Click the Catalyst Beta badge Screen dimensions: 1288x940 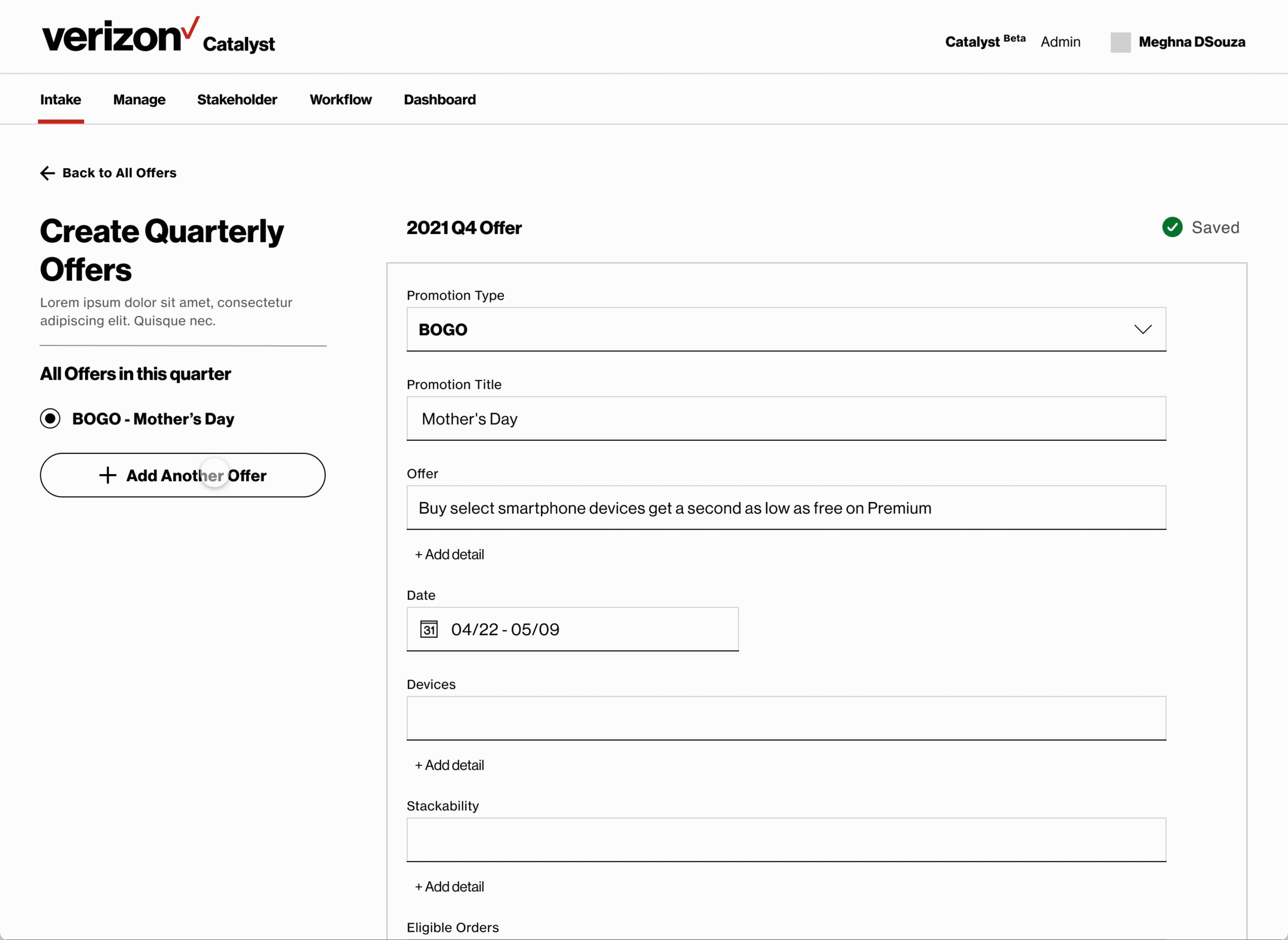tap(985, 40)
